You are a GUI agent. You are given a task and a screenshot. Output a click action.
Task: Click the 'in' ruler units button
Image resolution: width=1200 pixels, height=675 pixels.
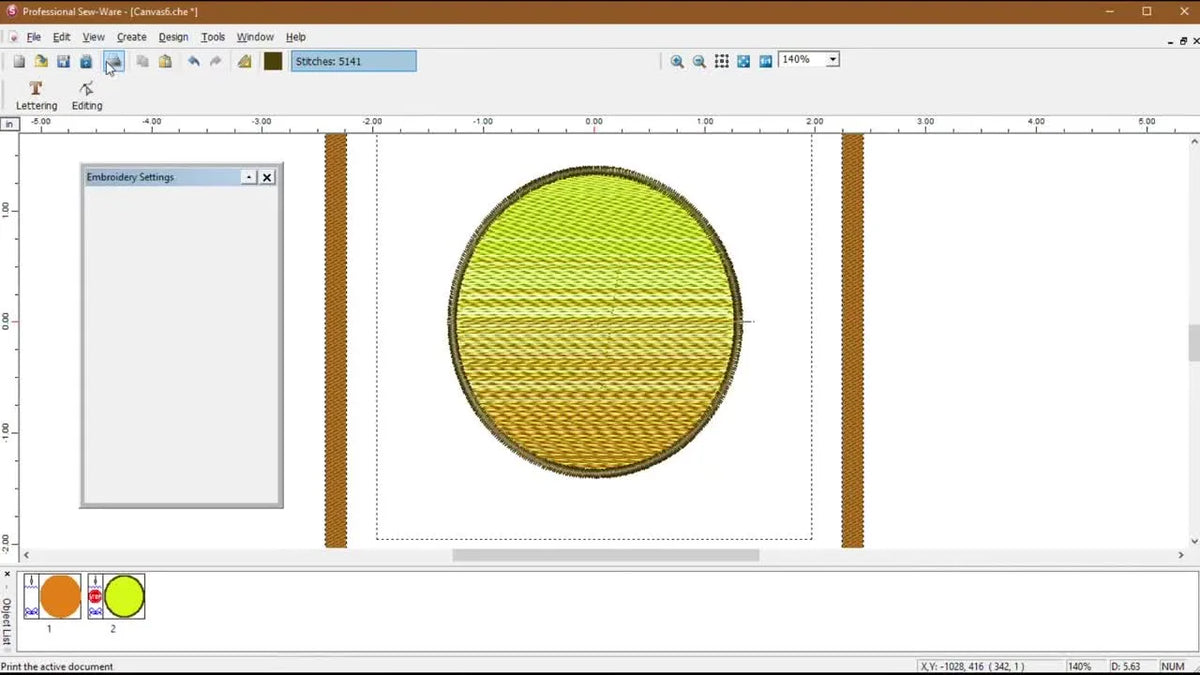click(9, 124)
